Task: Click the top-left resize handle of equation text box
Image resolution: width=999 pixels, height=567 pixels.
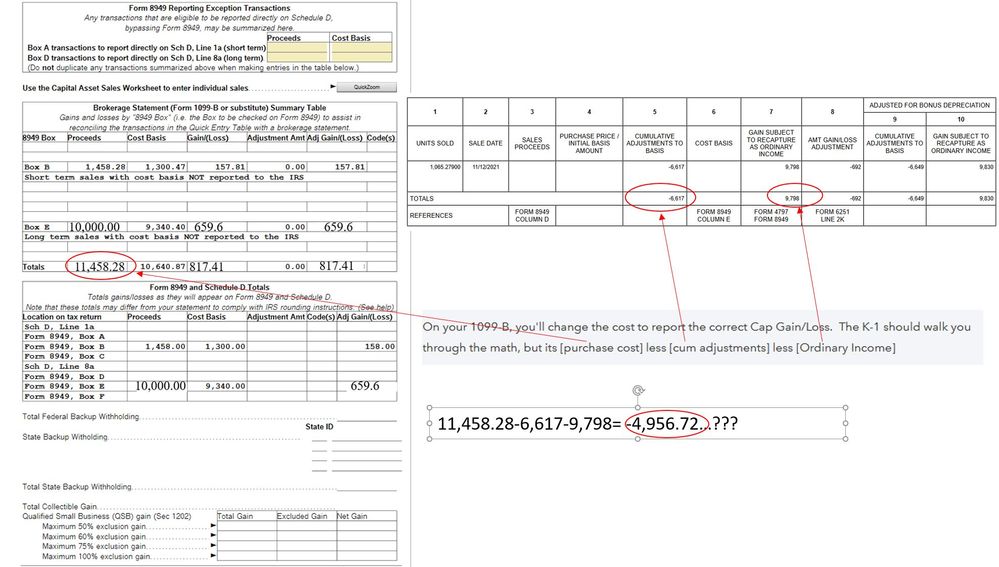Action: click(x=429, y=407)
